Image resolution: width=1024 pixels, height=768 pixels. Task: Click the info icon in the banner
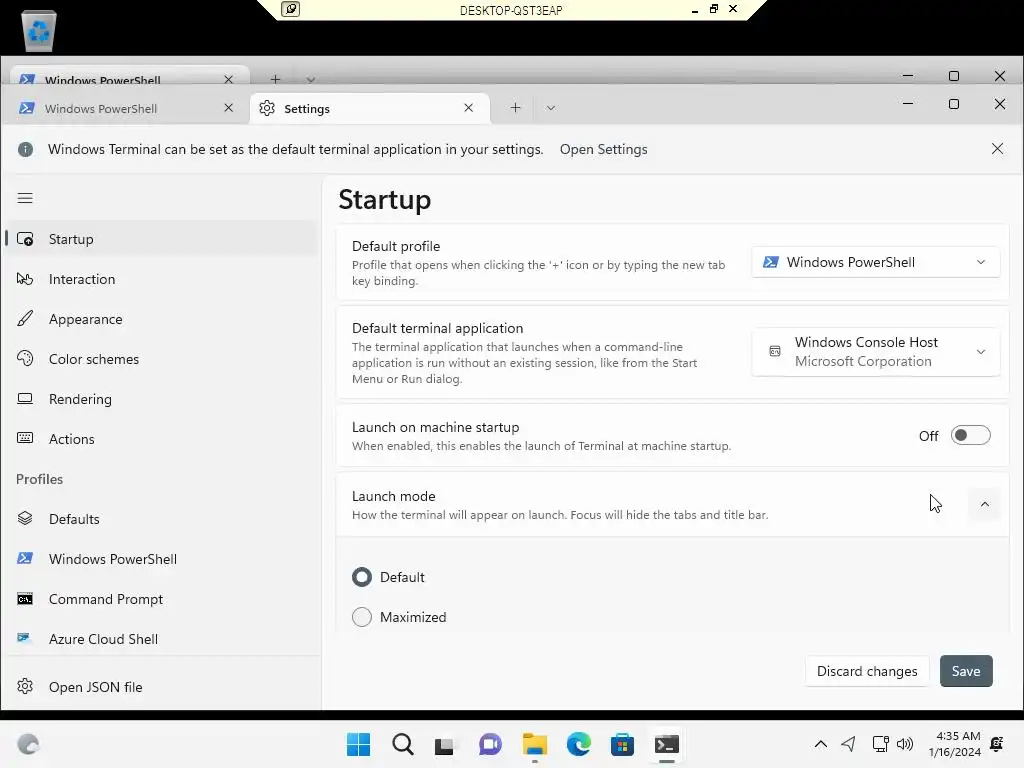pos(25,150)
